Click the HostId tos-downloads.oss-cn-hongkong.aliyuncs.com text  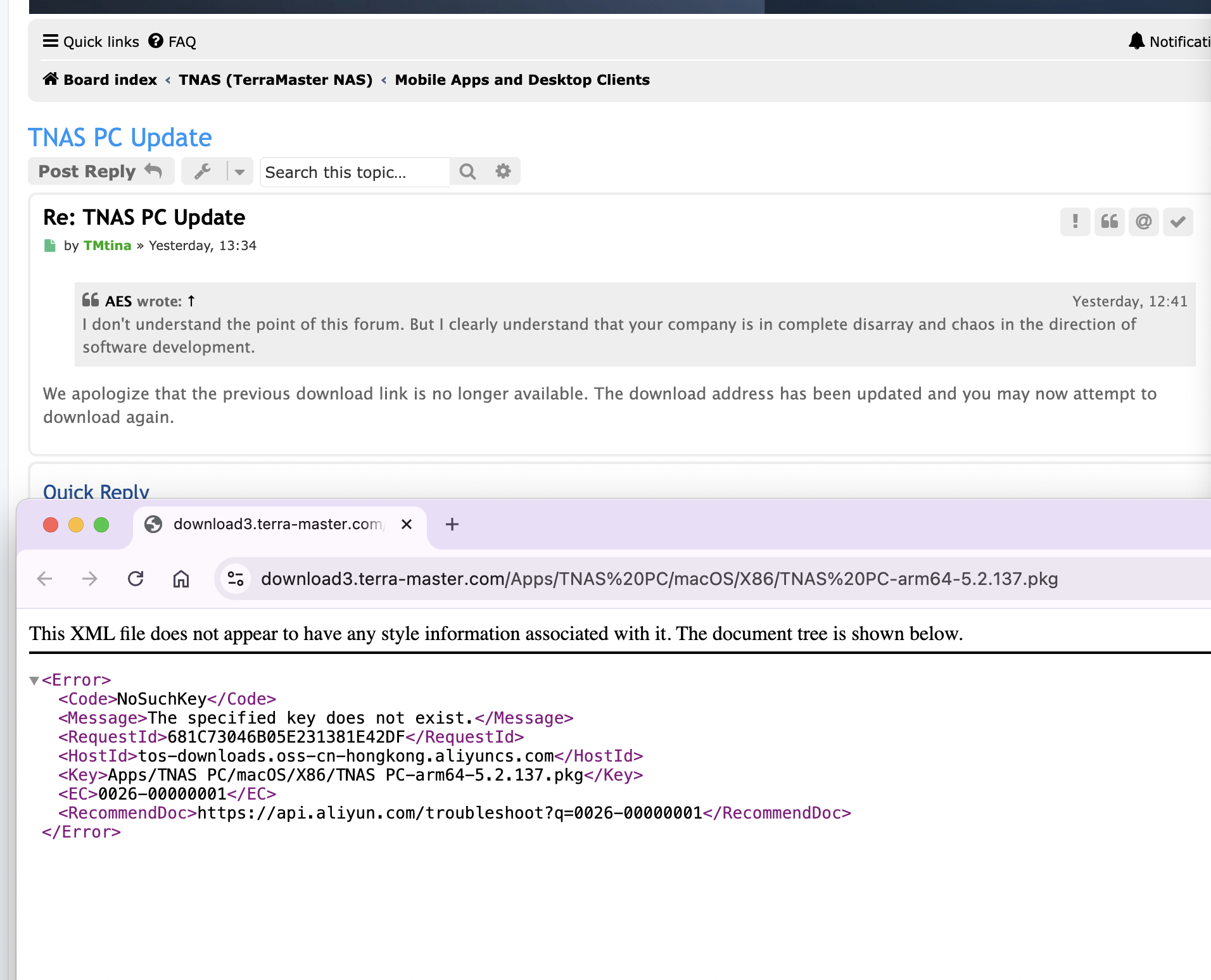pyautogui.click(x=346, y=756)
